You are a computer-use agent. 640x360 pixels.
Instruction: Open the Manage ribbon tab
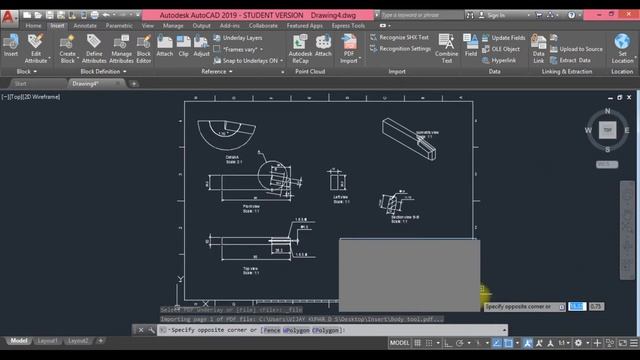tap(173, 26)
